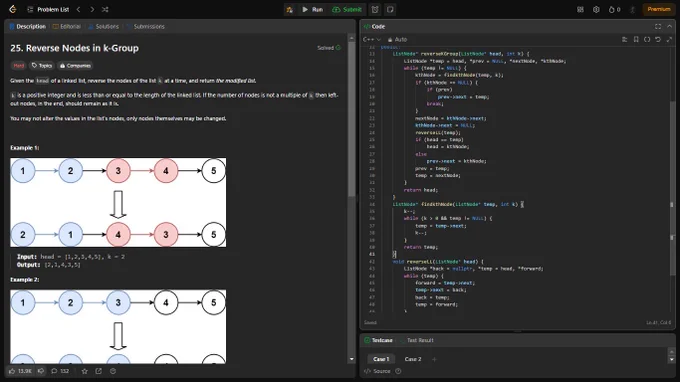Click the 'return head;' code line

point(420,190)
